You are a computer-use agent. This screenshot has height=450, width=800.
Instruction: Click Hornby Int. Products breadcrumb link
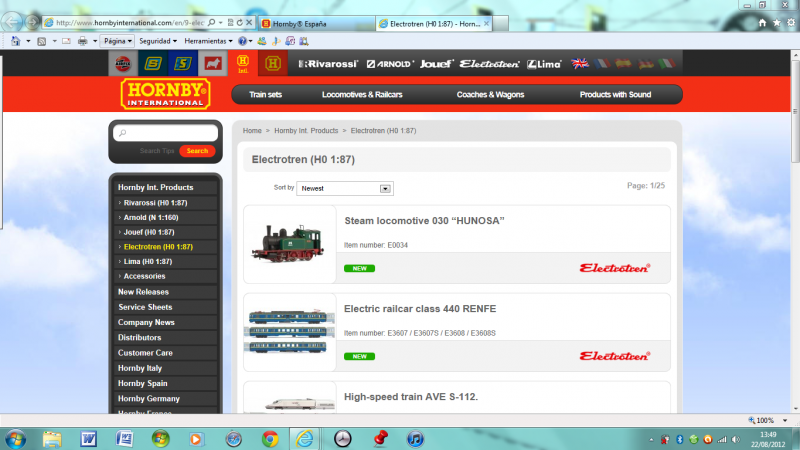tap(306, 131)
